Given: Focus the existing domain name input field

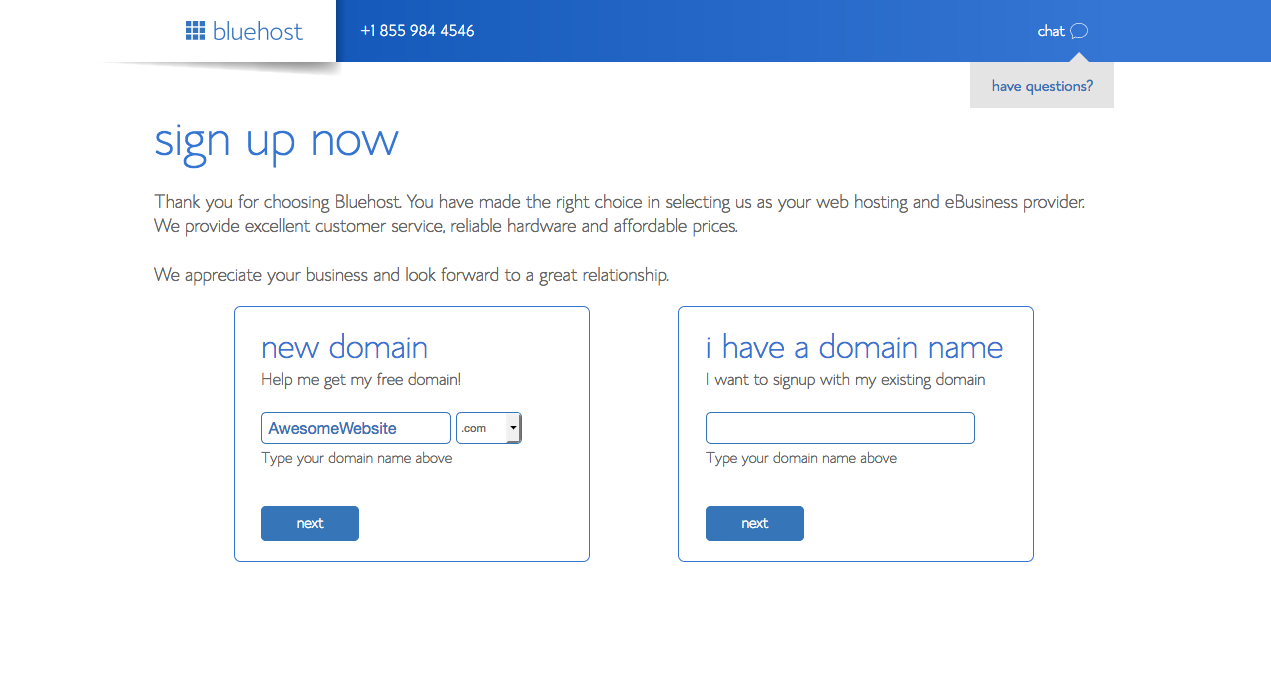Looking at the screenshot, I should [840, 428].
